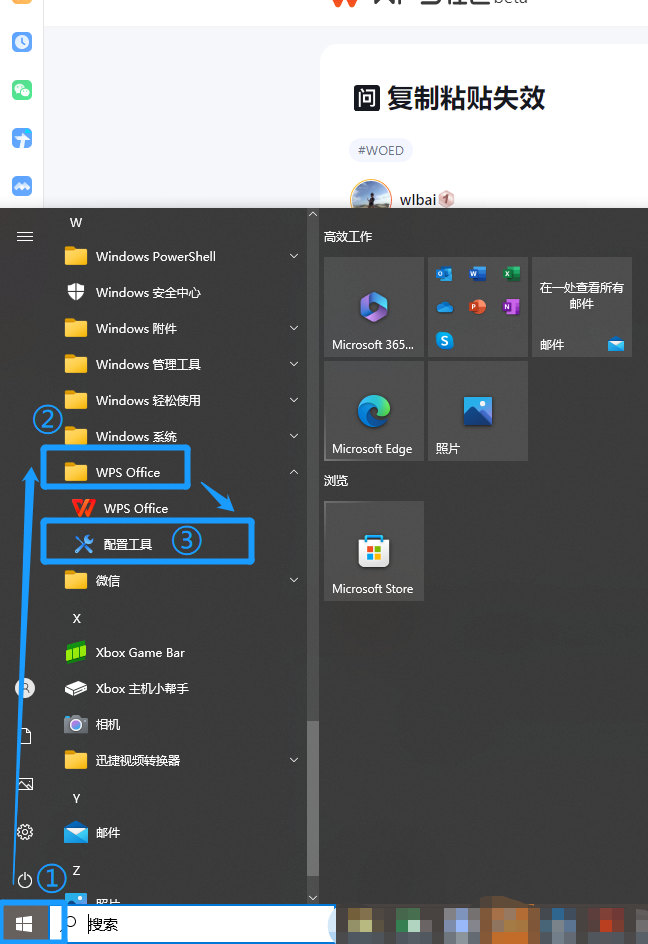Collapse the WPS Office folder chevron
648x944 pixels.
(x=294, y=472)
